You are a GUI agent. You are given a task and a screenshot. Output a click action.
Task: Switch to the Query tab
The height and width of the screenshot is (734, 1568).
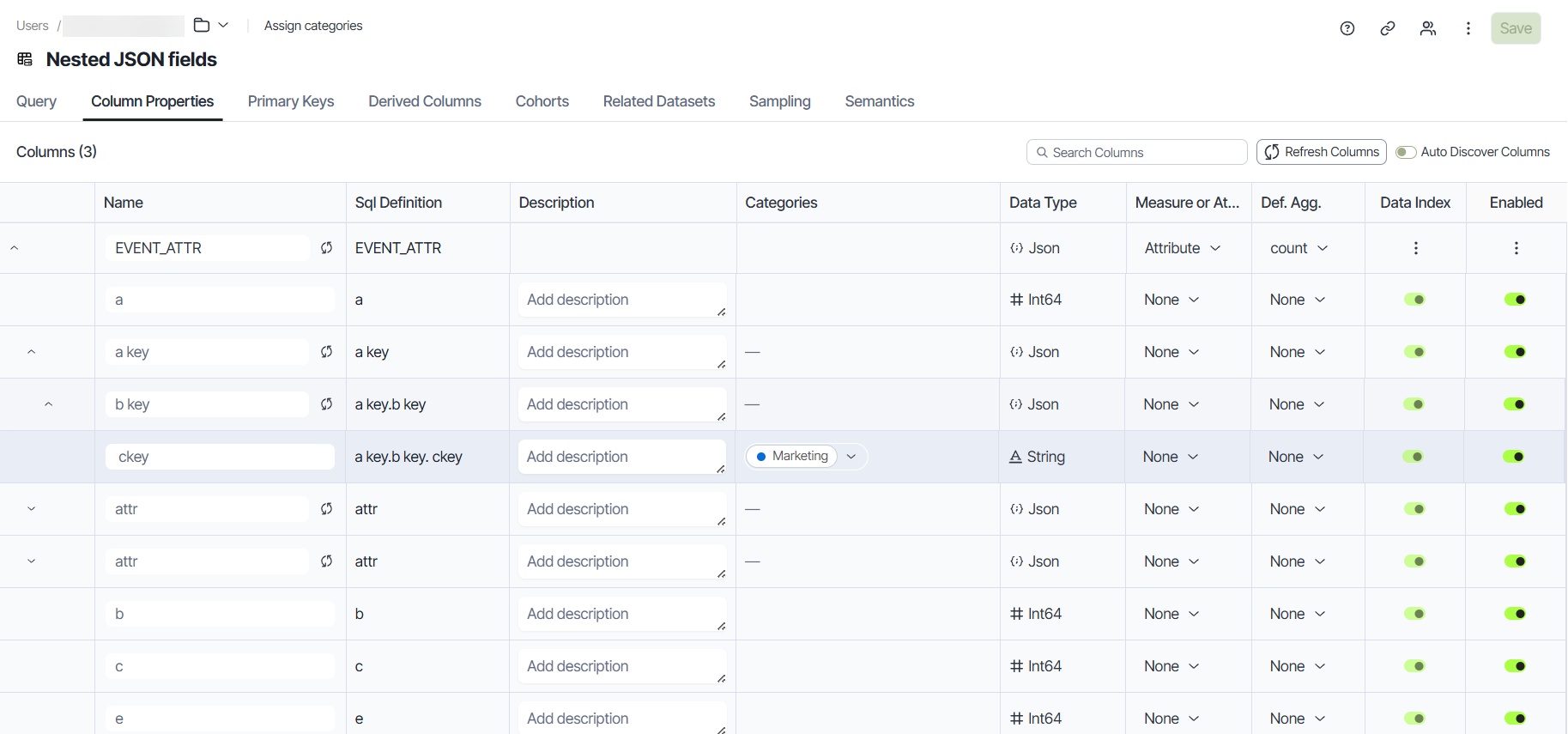pos(36,101)
